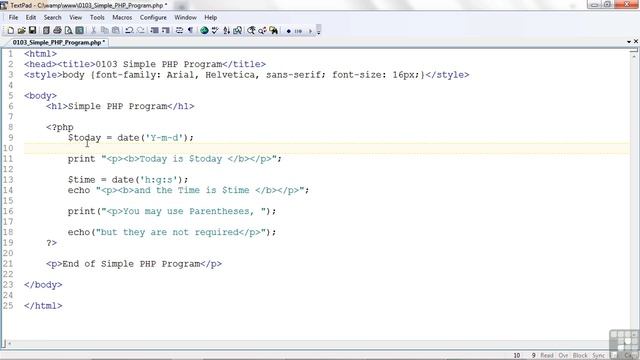Screen dimensions: 640x360
Task: Click the '<head><title>0103 Simple PHP Program' line
Action: coord(145,64)
